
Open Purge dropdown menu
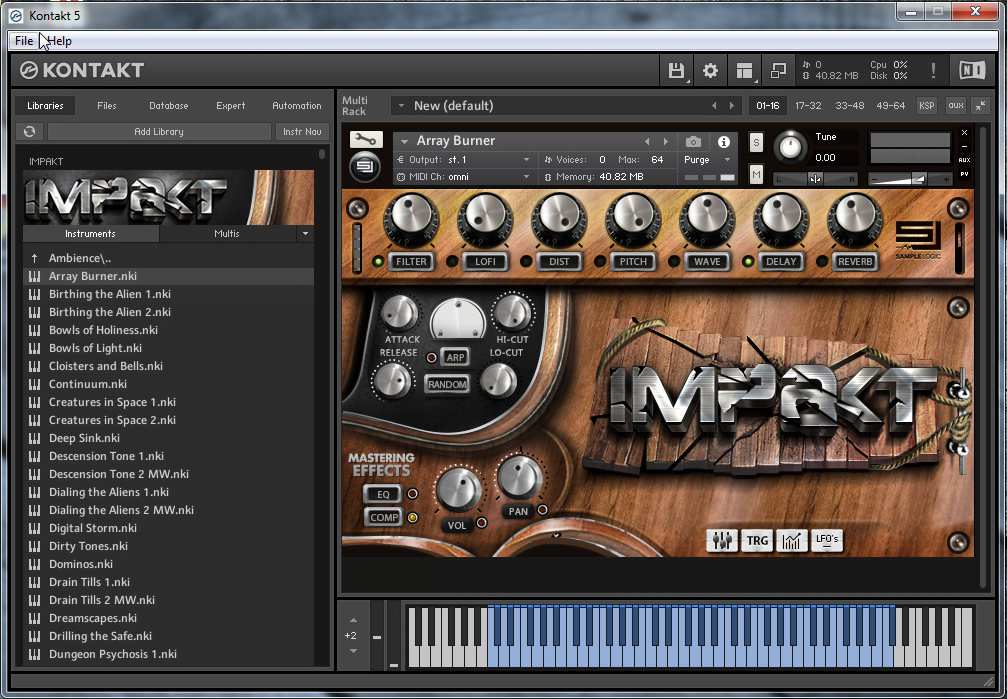pyautogui.click(x=708, y=159)
